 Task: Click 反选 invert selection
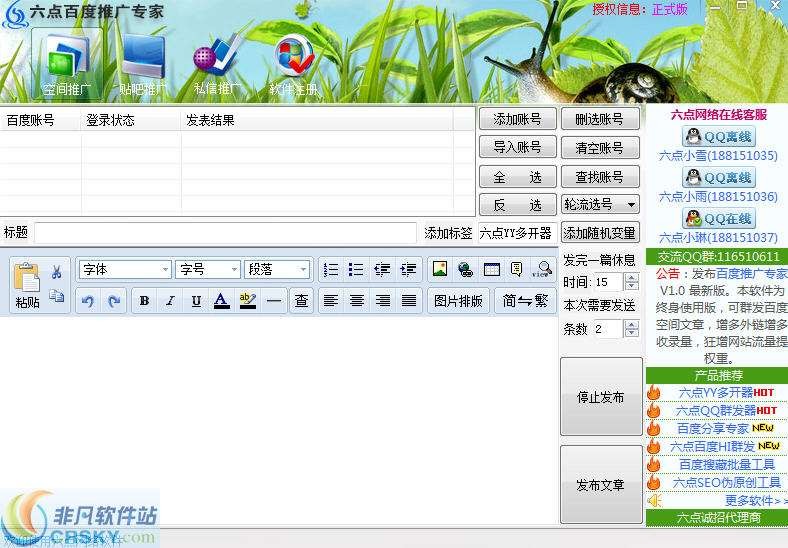[x=518, y=205]
